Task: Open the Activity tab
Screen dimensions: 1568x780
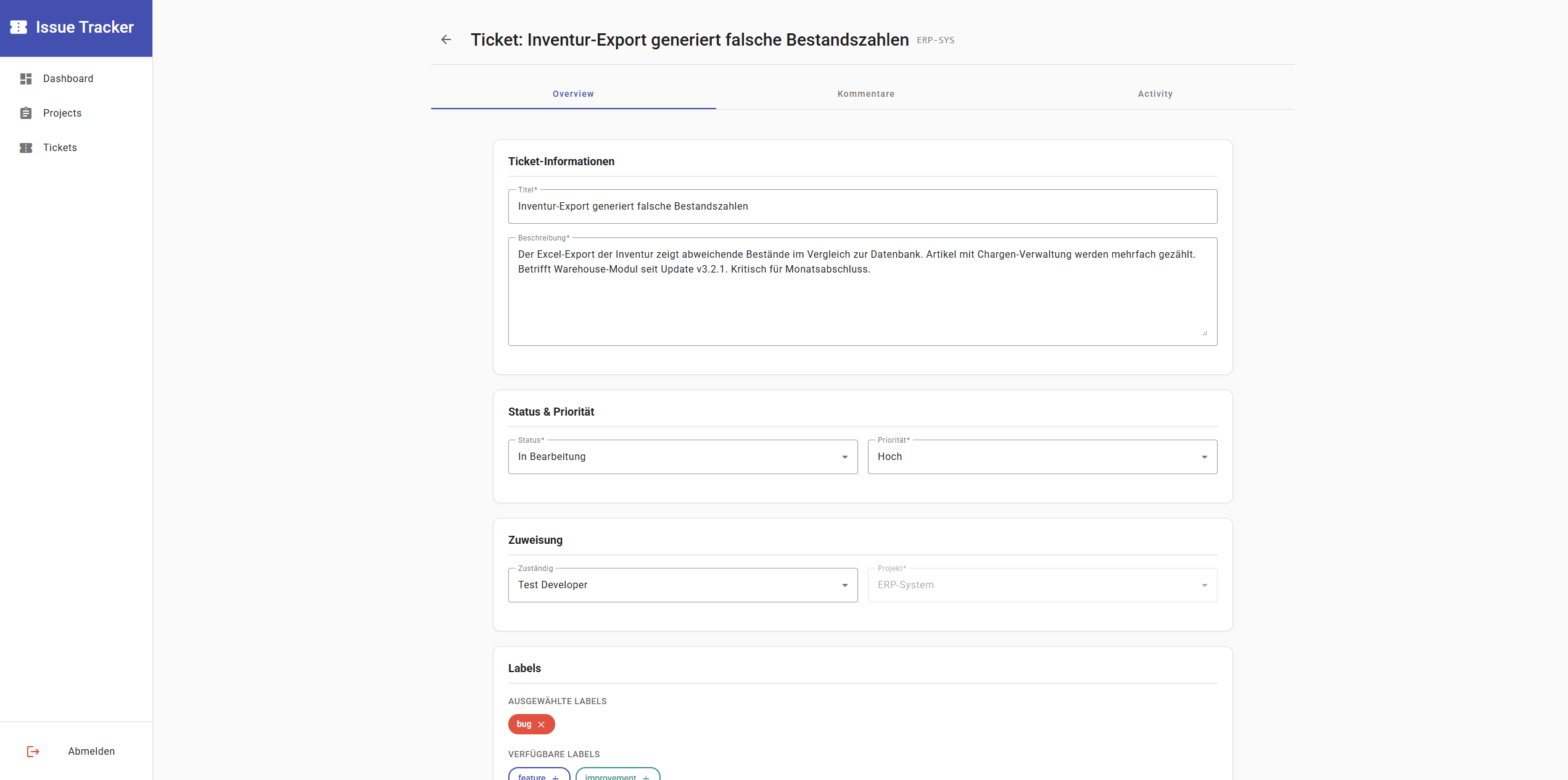Action: [x=1155, y=94]
